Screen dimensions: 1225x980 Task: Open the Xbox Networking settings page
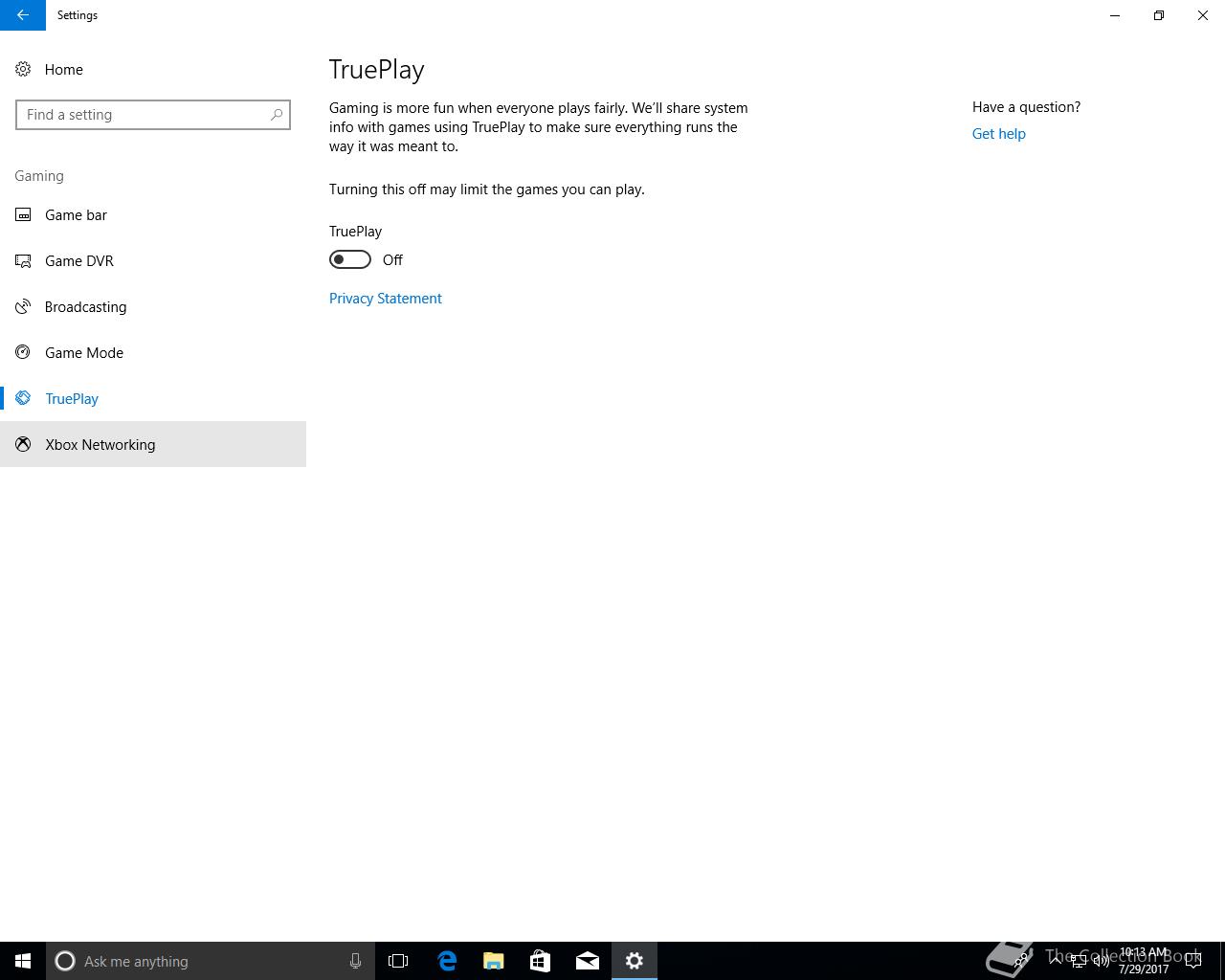pyautogui.click(x=153, y=445)
